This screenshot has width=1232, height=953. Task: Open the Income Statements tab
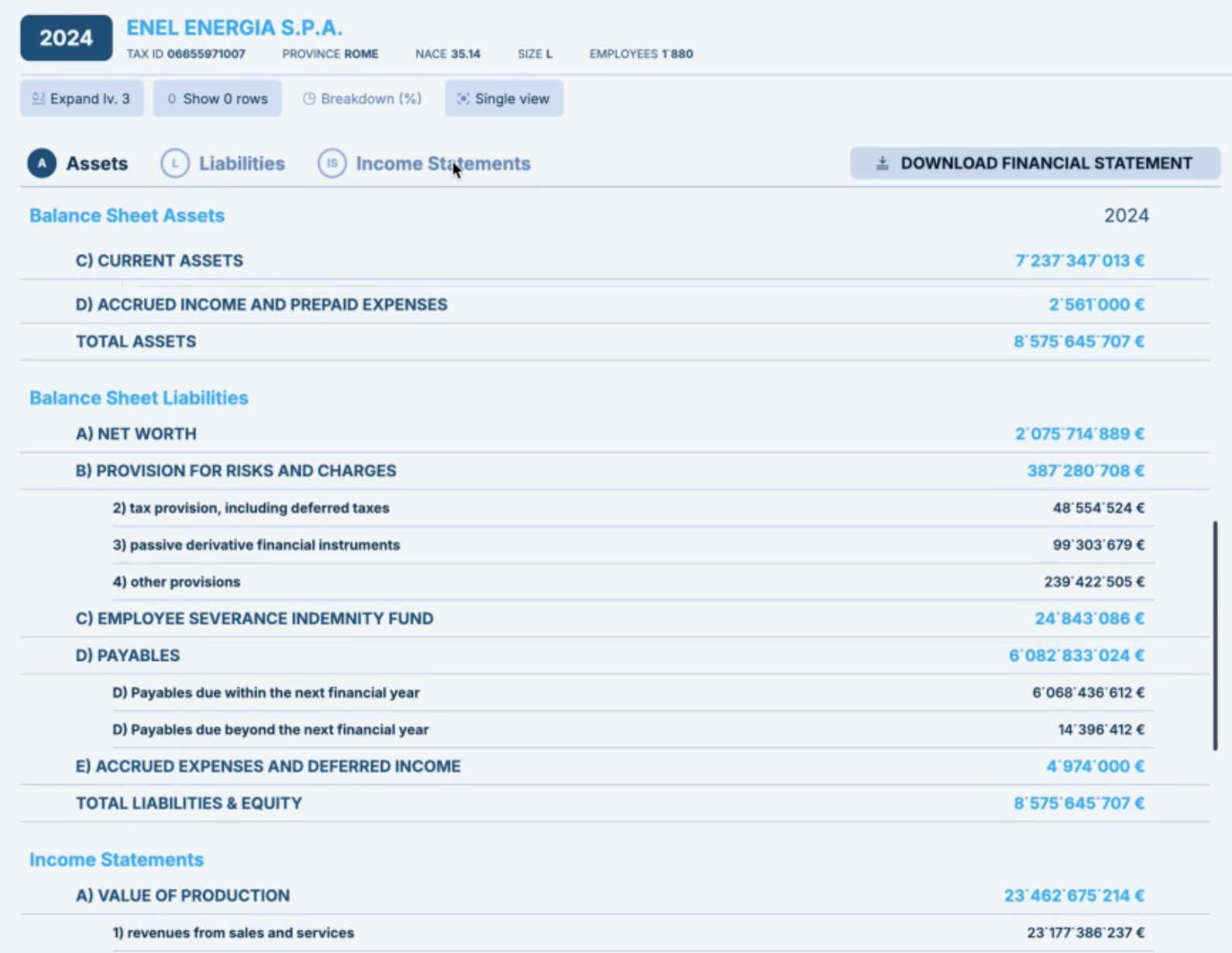click(x=442, y=163)
